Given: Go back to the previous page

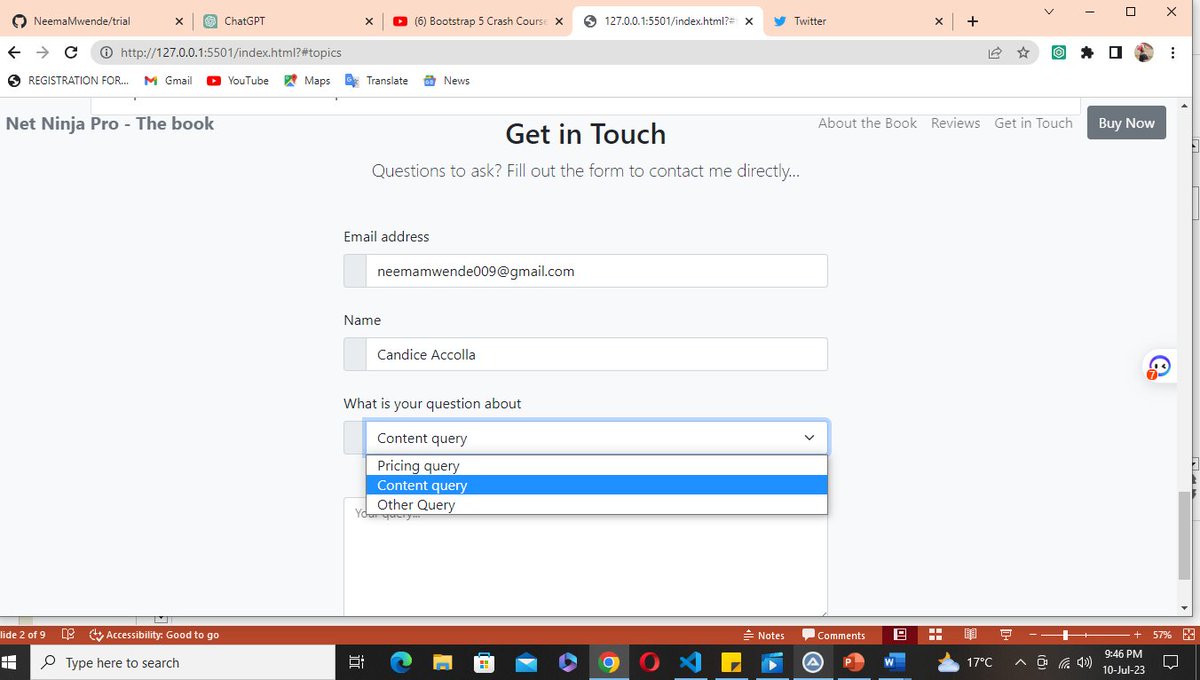Looking at the screenshot, I should click(14, 53).
